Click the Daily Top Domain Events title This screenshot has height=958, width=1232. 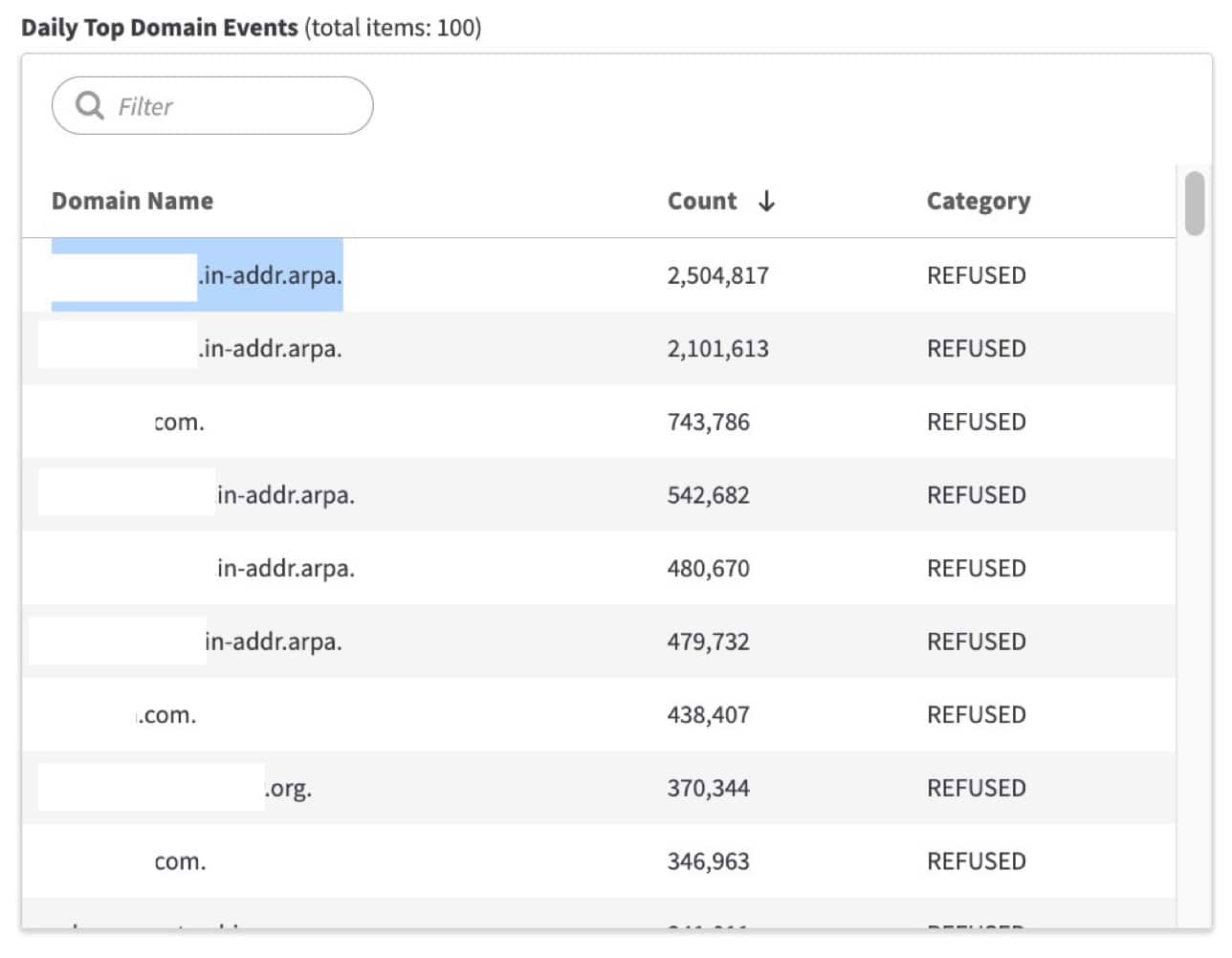pyautogui.click(x=160, y=28)
